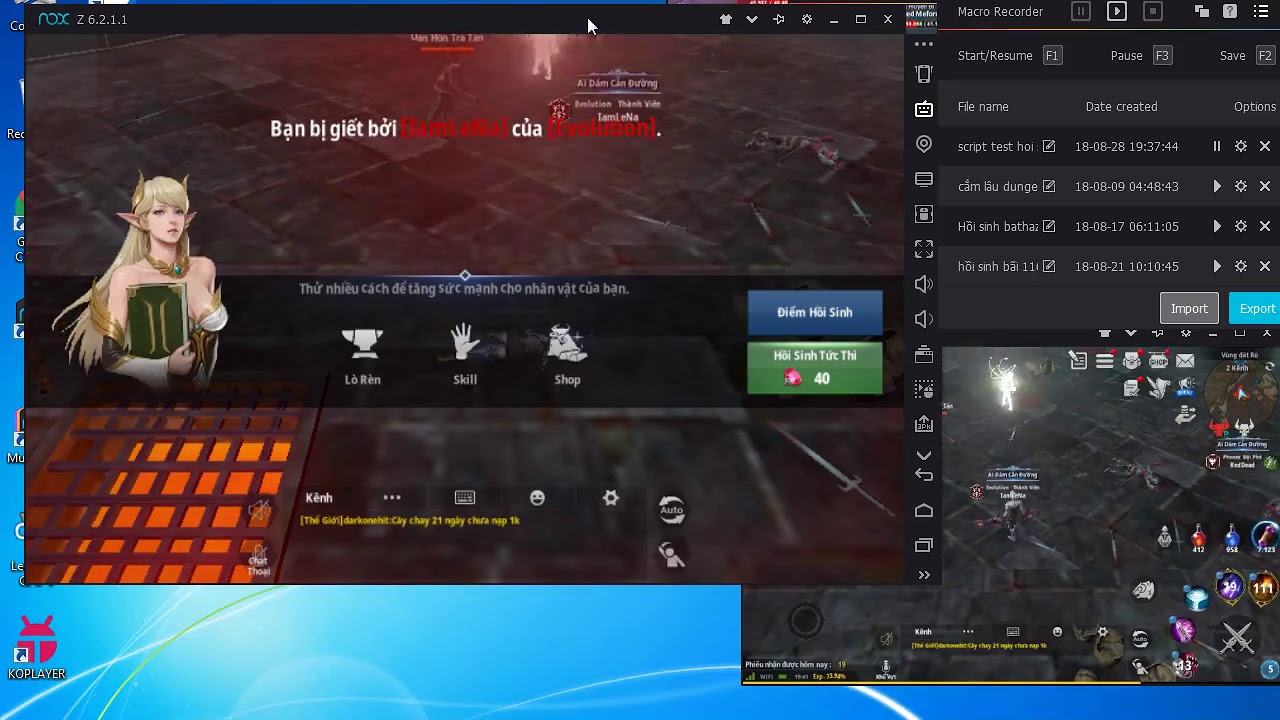Tap crossed-swords attack in back game

[x=1237, y=638]
